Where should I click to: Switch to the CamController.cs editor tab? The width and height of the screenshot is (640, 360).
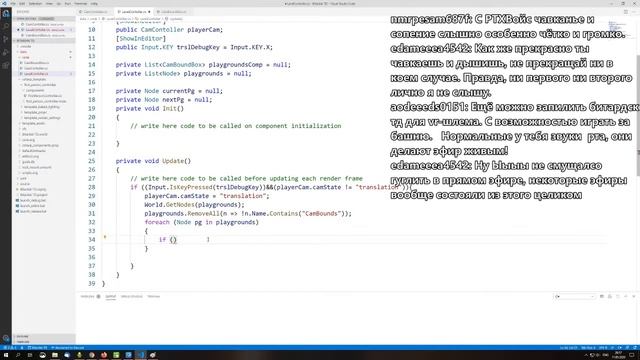click(95, 12)
